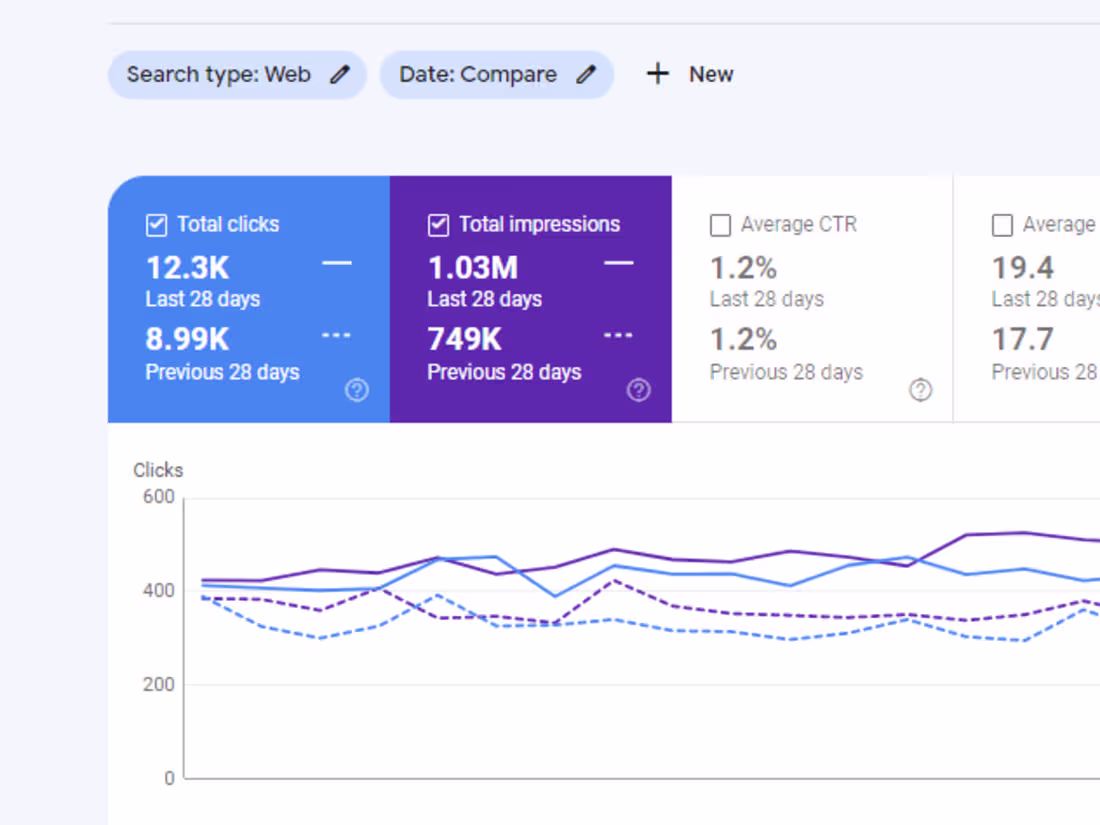Open the Date Compare selector
This screenshot has height=825, width=1100.
point(497,74)
